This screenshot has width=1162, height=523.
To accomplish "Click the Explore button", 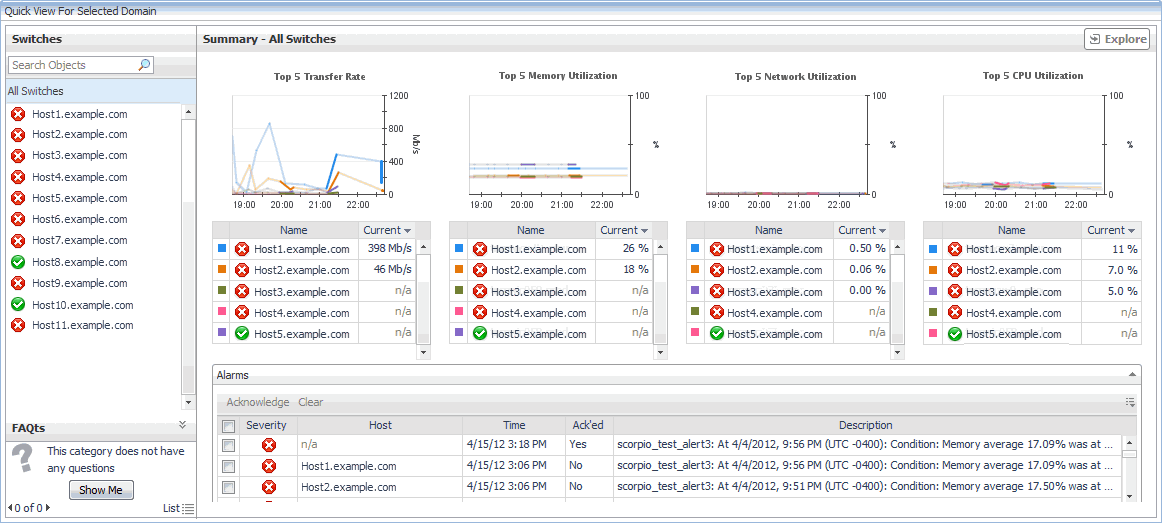I will point(1117,39).
